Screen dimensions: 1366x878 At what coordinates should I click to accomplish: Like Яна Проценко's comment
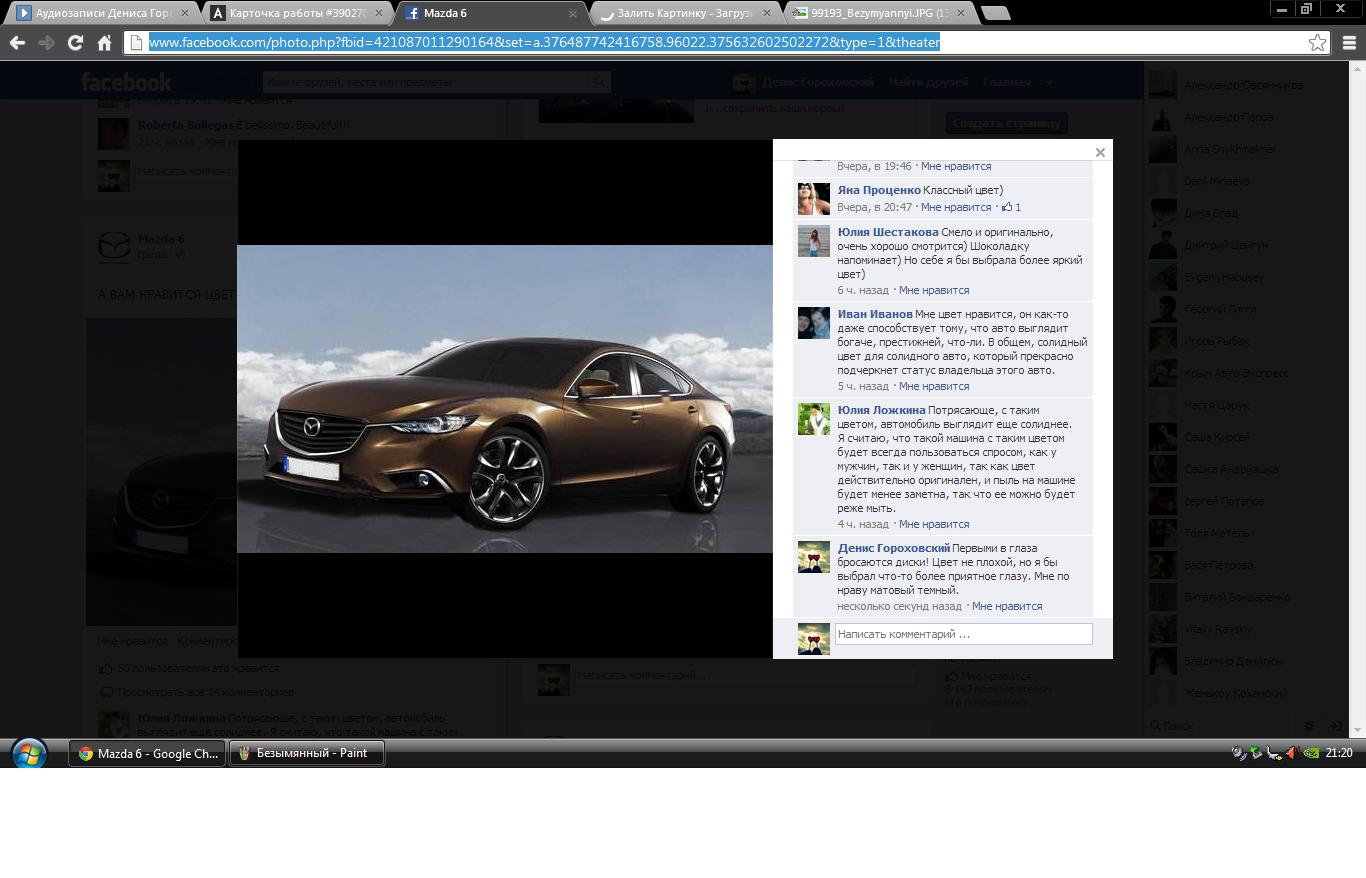(x=956, y=207)
